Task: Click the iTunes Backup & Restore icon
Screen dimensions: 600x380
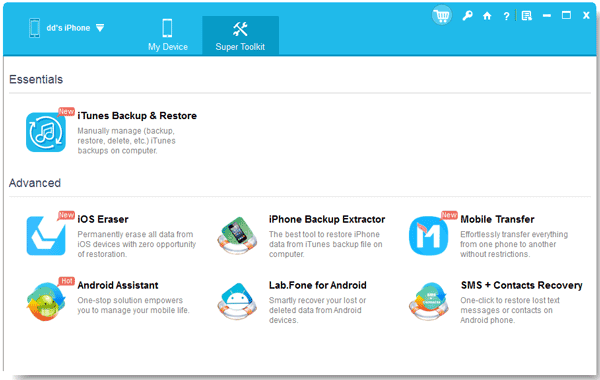Action: pyautogui.click(x=46, y=132)
